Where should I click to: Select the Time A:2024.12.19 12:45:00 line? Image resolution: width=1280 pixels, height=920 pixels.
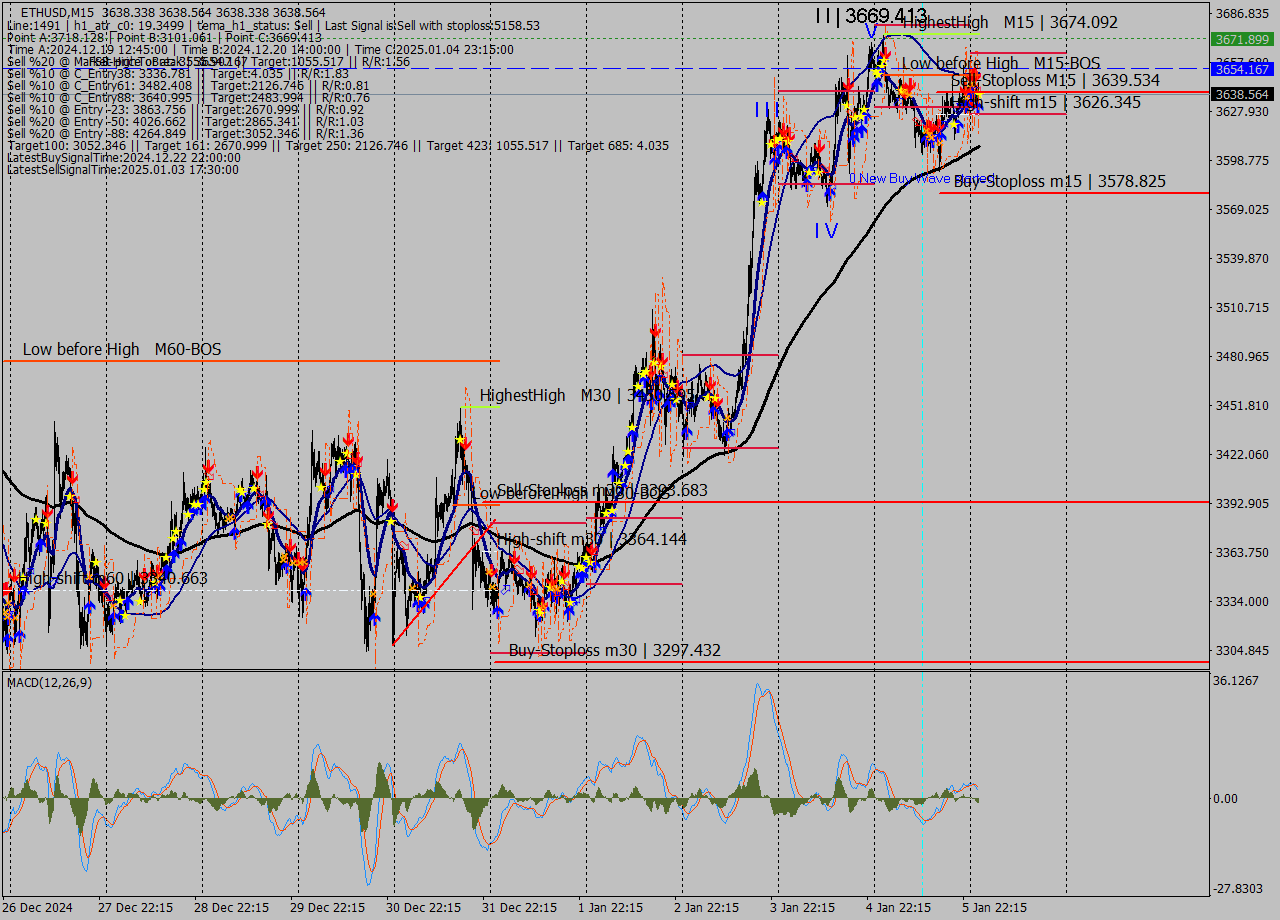[x=260, y=49]
